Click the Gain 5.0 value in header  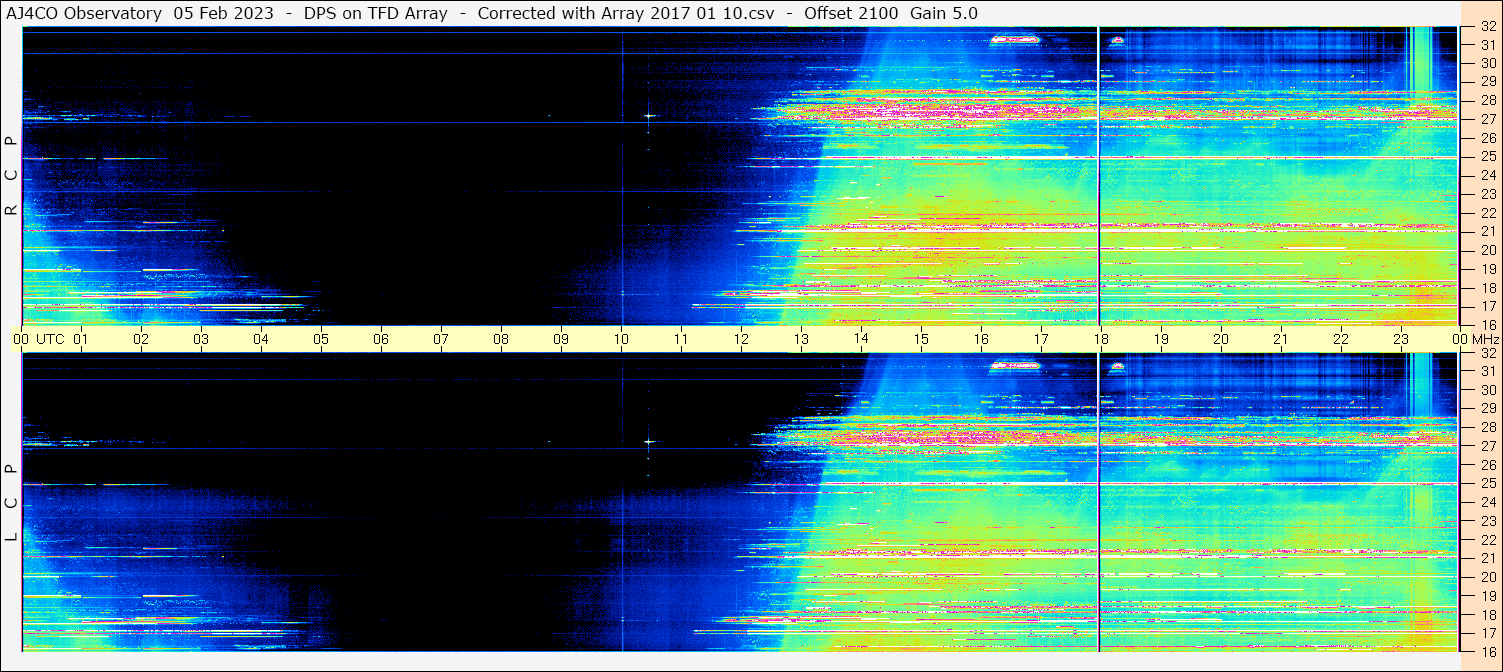point(944,13)
